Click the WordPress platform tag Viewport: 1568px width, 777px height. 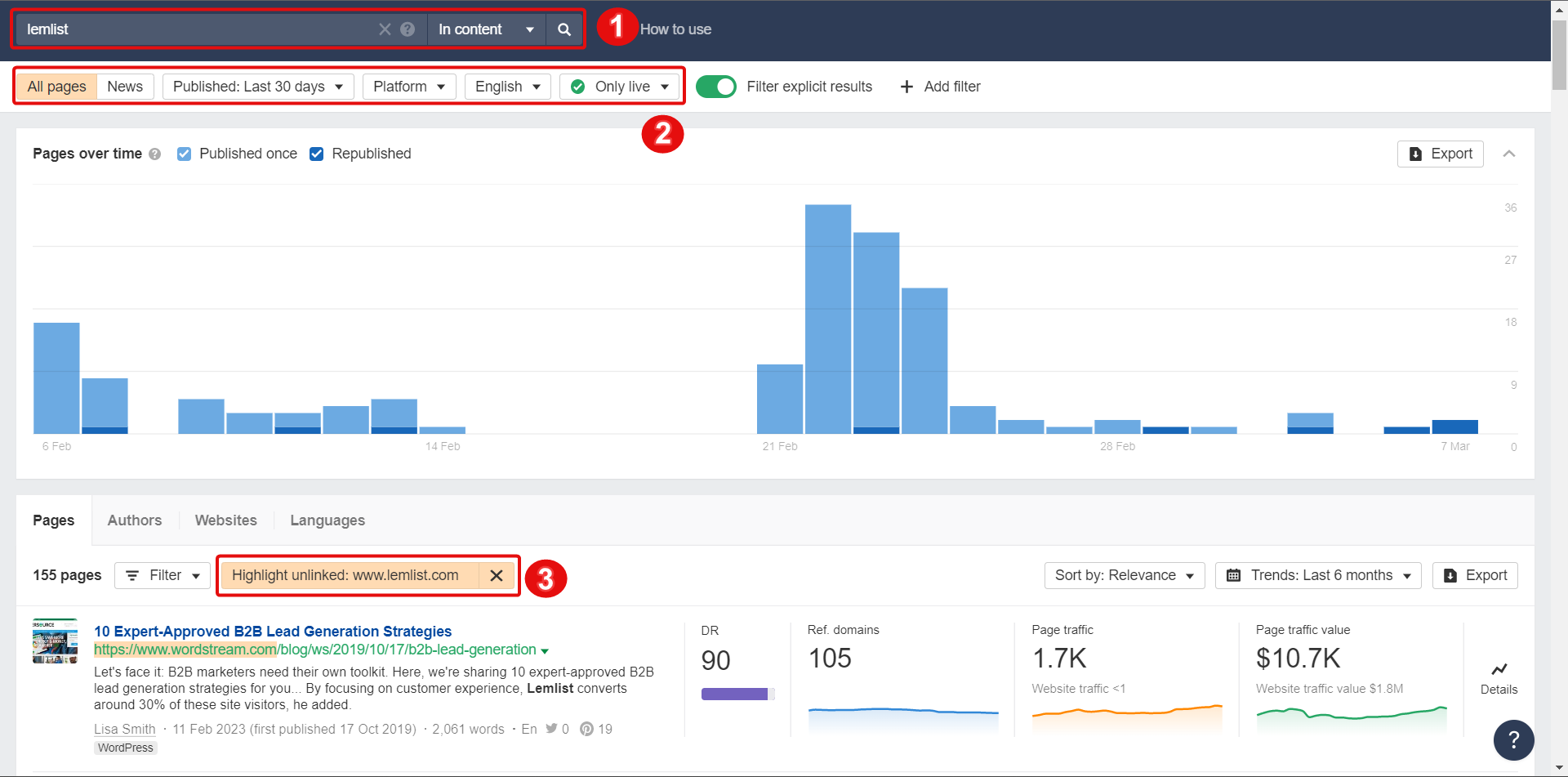click(125, 748)
